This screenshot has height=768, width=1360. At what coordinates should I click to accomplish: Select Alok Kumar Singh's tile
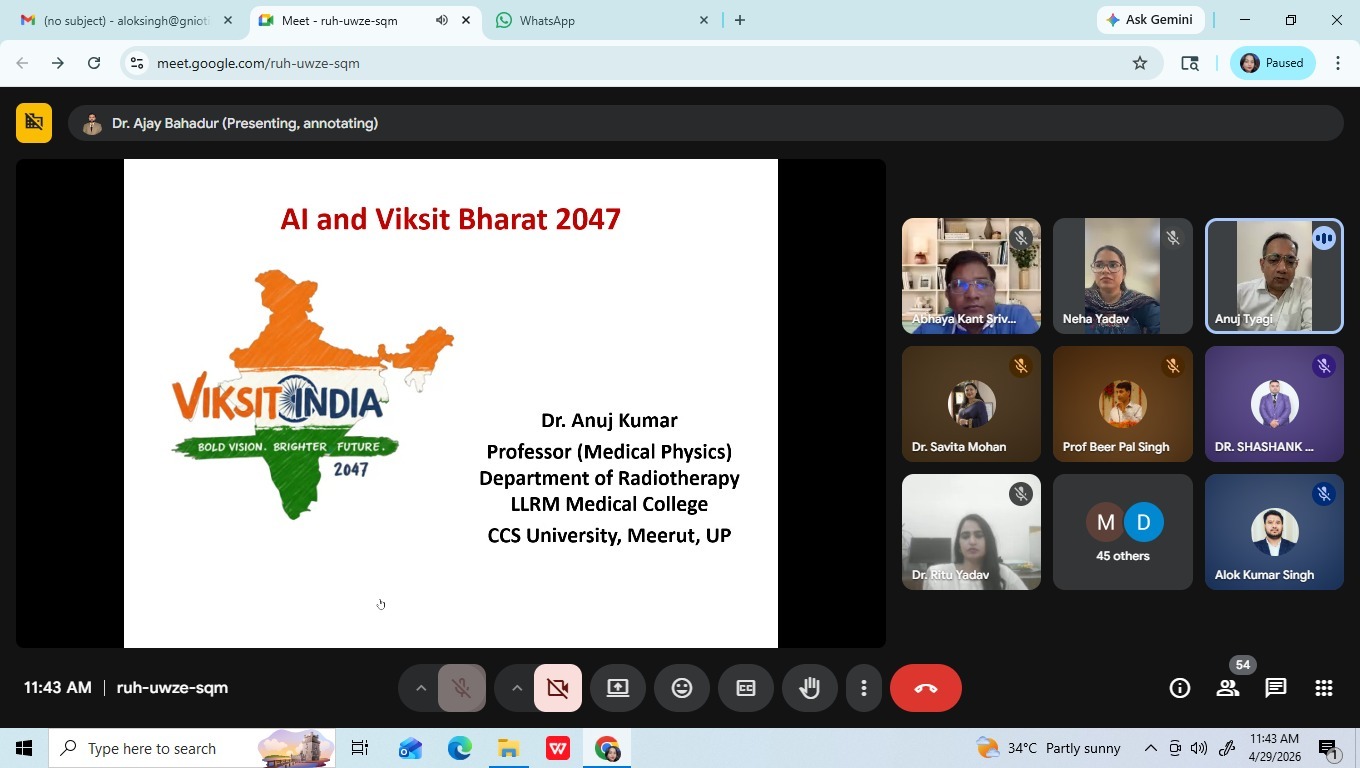click(1274, 532)
